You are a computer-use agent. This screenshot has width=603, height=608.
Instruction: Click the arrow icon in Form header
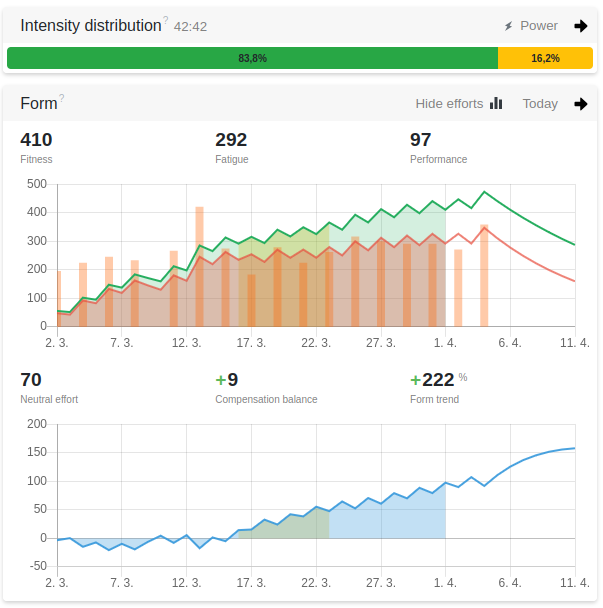(580, 103)
